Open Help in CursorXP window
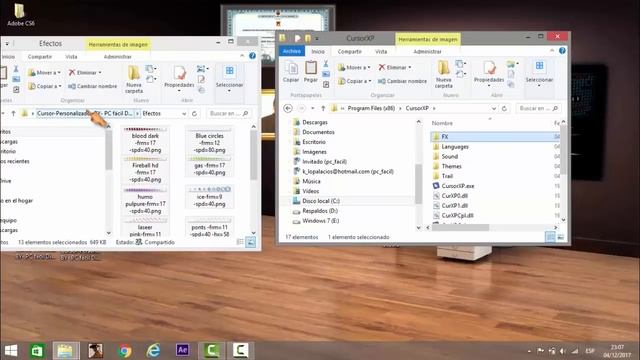Viewport: 640px width, 360px height. coord(562,51)
